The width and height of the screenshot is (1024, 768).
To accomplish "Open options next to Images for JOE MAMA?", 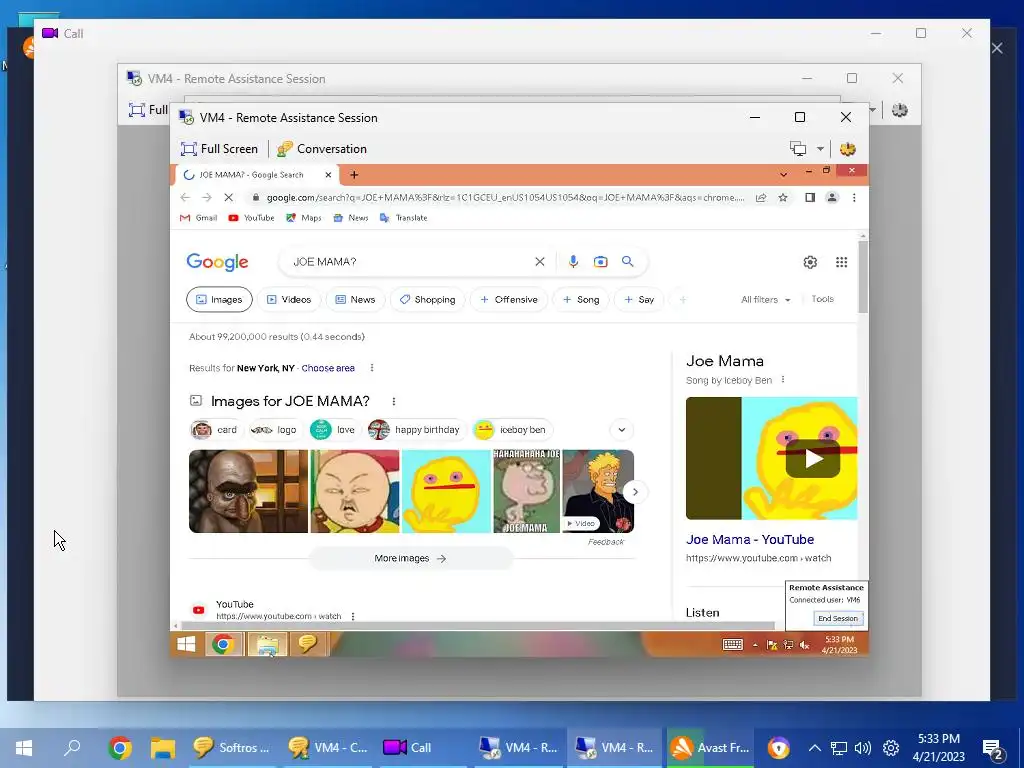I will [394, 402].
